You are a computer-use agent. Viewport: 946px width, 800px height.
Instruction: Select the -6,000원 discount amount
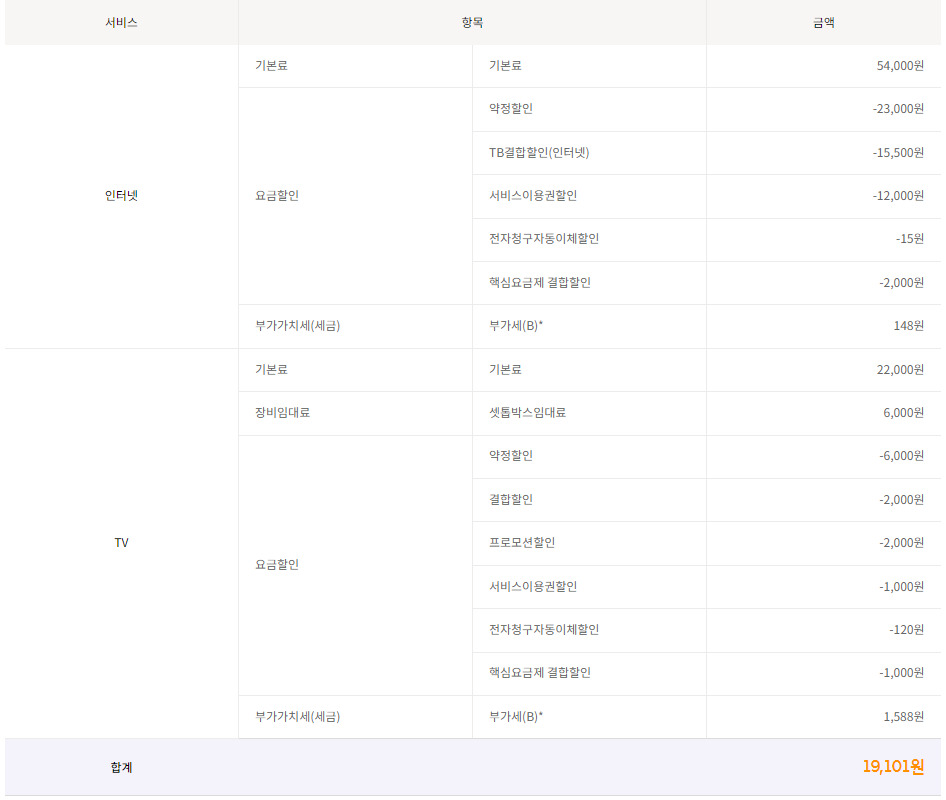click(x=901, y=456)
